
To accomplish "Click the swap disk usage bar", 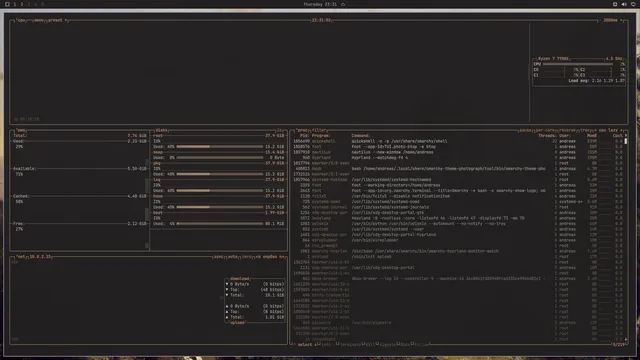I will (220, 158).
